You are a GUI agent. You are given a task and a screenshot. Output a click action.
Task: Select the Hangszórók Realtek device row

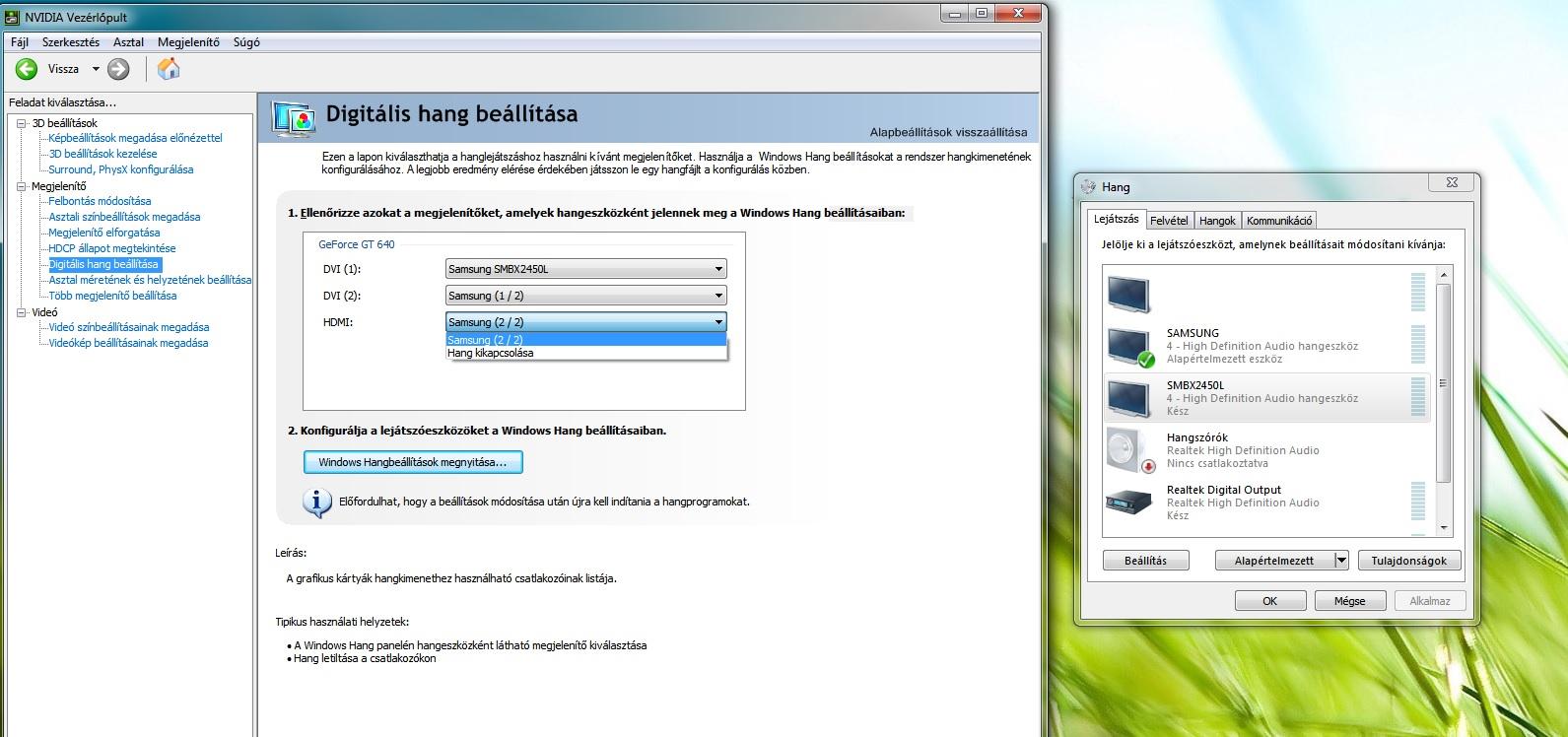[x=1266, y=450]
